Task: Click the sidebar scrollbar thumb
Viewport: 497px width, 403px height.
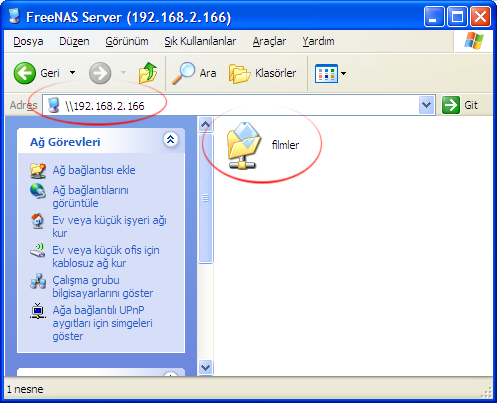Action: point(205,198)
